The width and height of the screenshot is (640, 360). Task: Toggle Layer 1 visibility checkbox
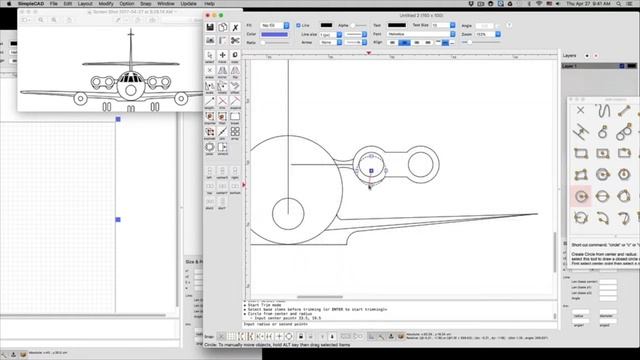pyautogui.click(x=622, y=66)
